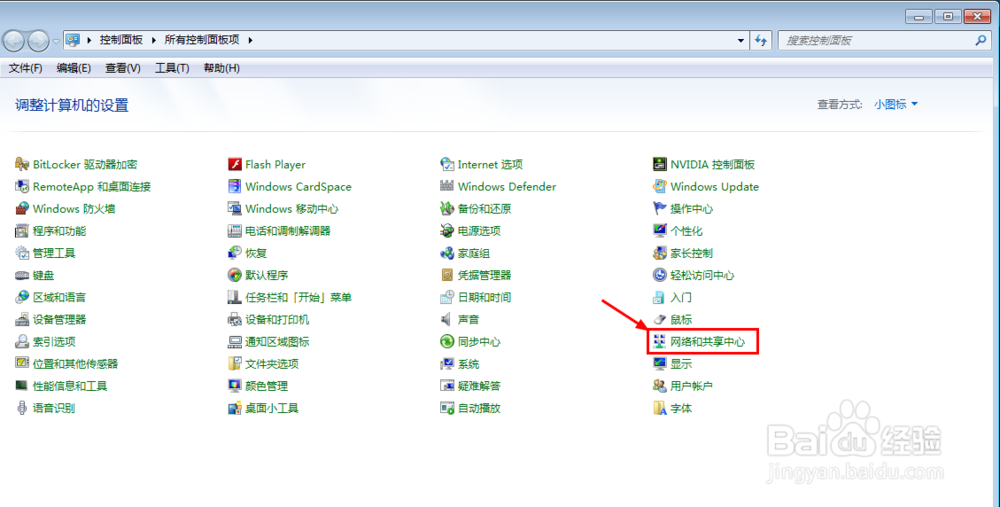
Task: Expand arrow after 所有控制面板项 breadcrumb
Action: point(250,40)
